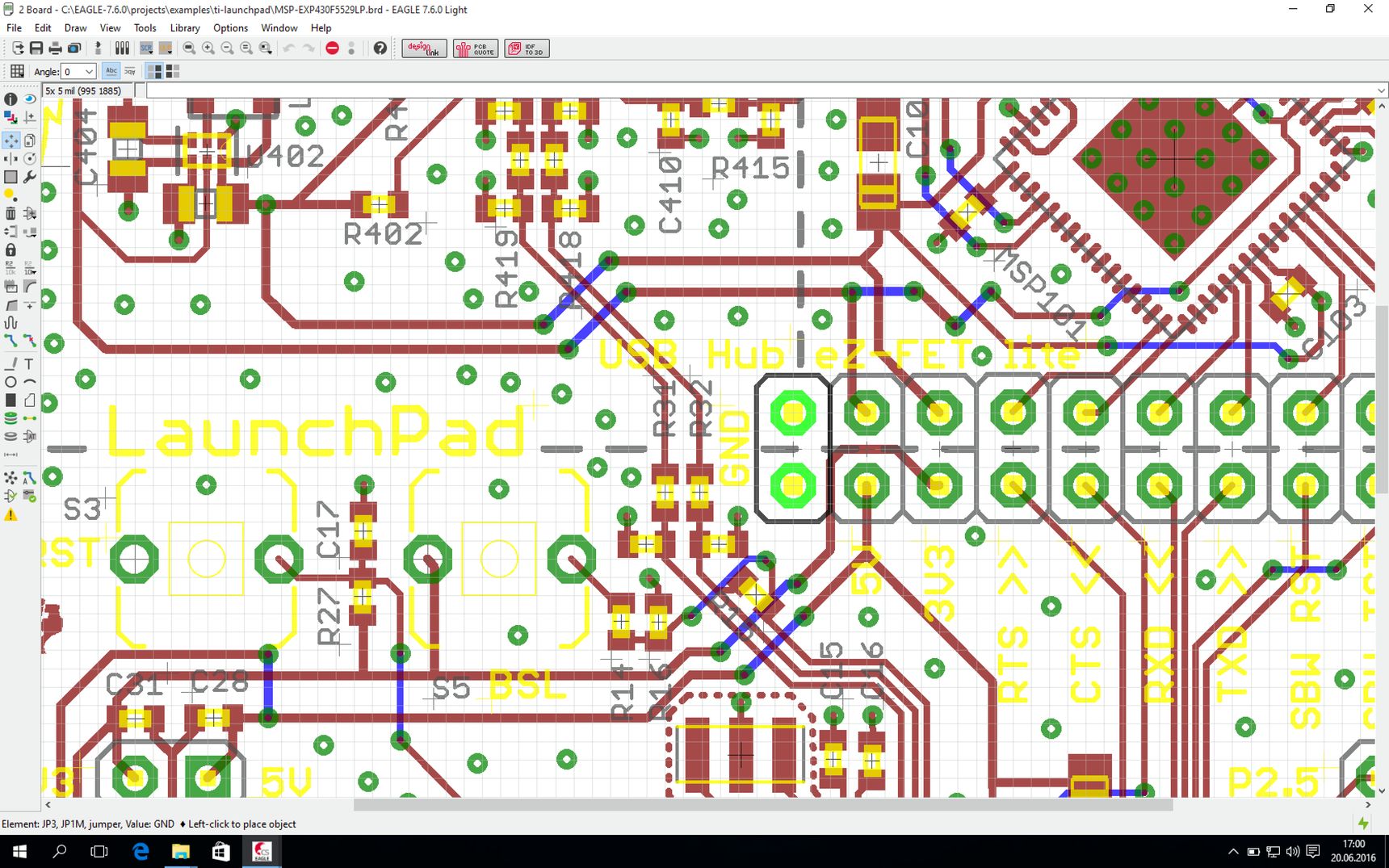Toggle the mirrored text option

[129, 71]
